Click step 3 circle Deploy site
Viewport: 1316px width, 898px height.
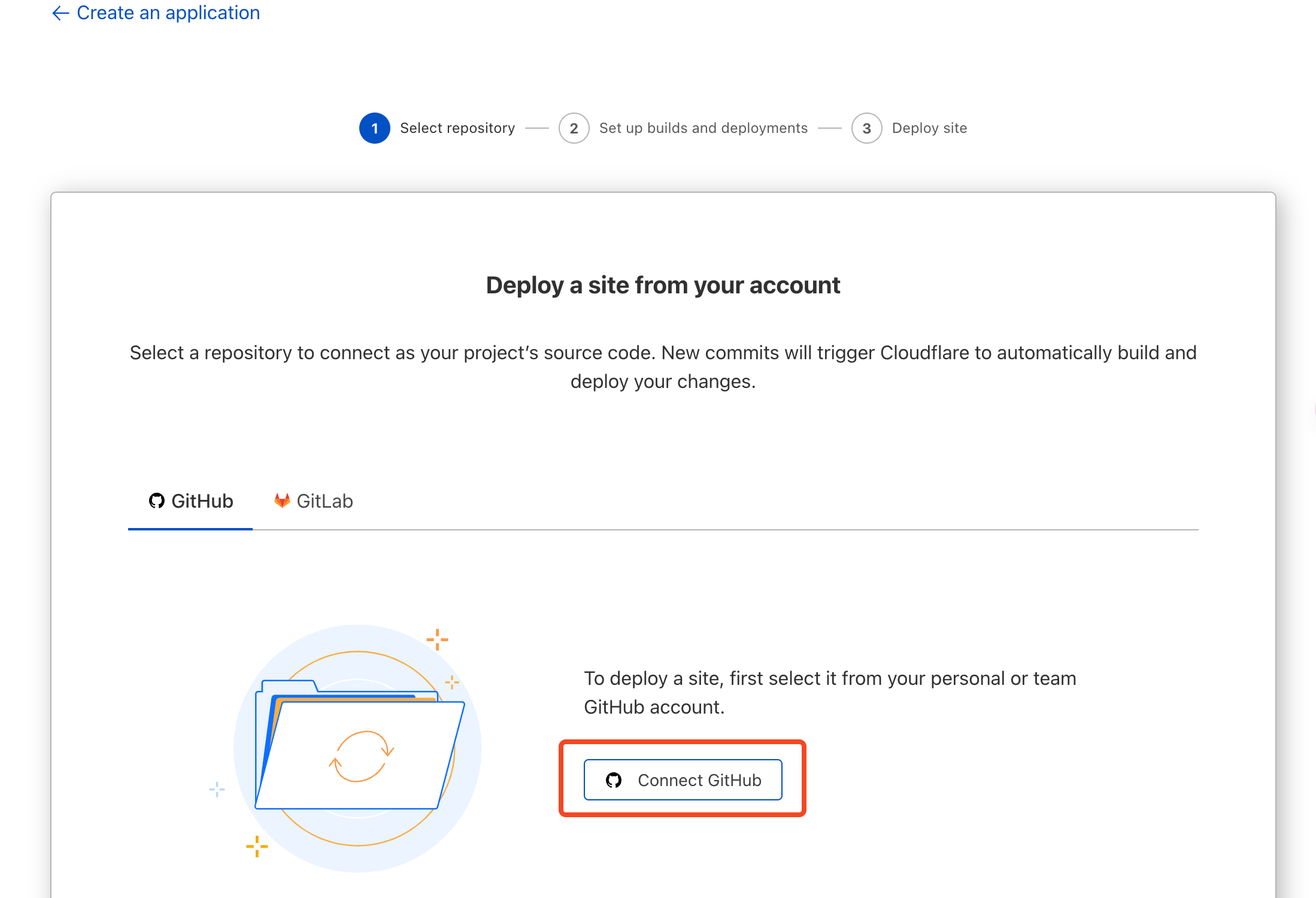click(x=866, y=128)
